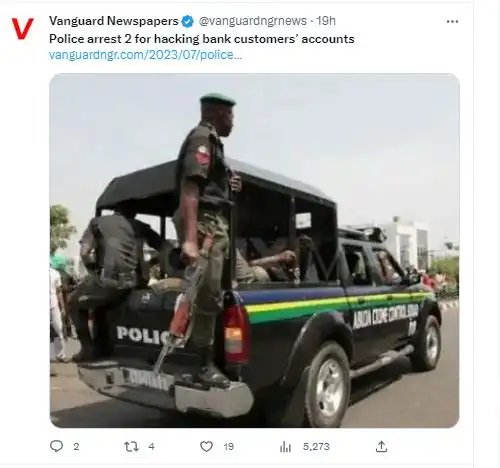Click the blue verified badge icon
The width and height of the screenshot is (500, 468).
(x=188, y=21)
